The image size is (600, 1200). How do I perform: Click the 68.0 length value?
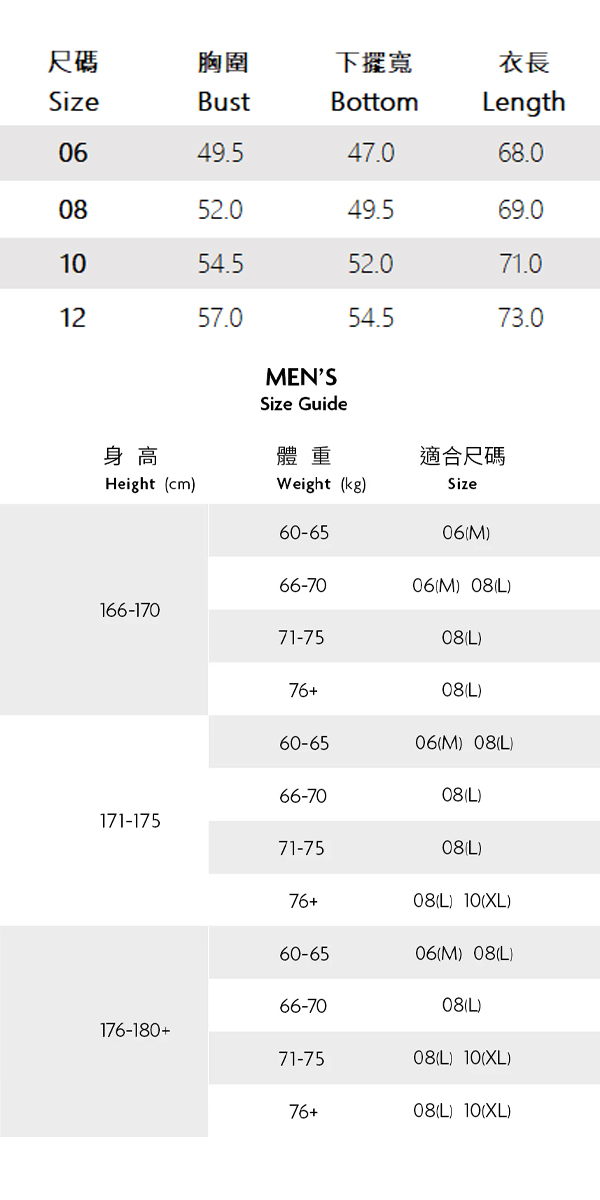click(521, 153)
